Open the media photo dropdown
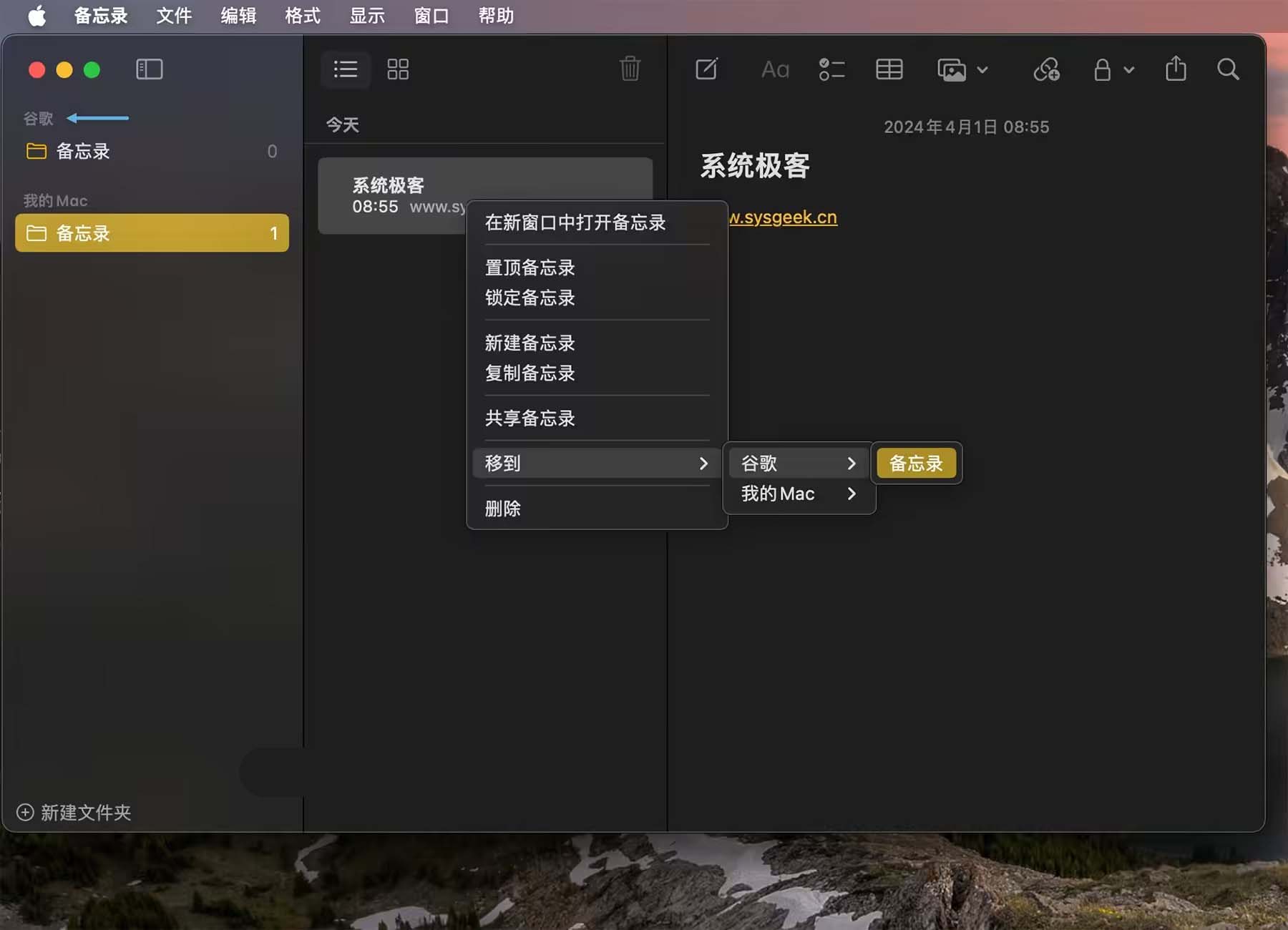1288x930 pixels. [x=962, y=69]
